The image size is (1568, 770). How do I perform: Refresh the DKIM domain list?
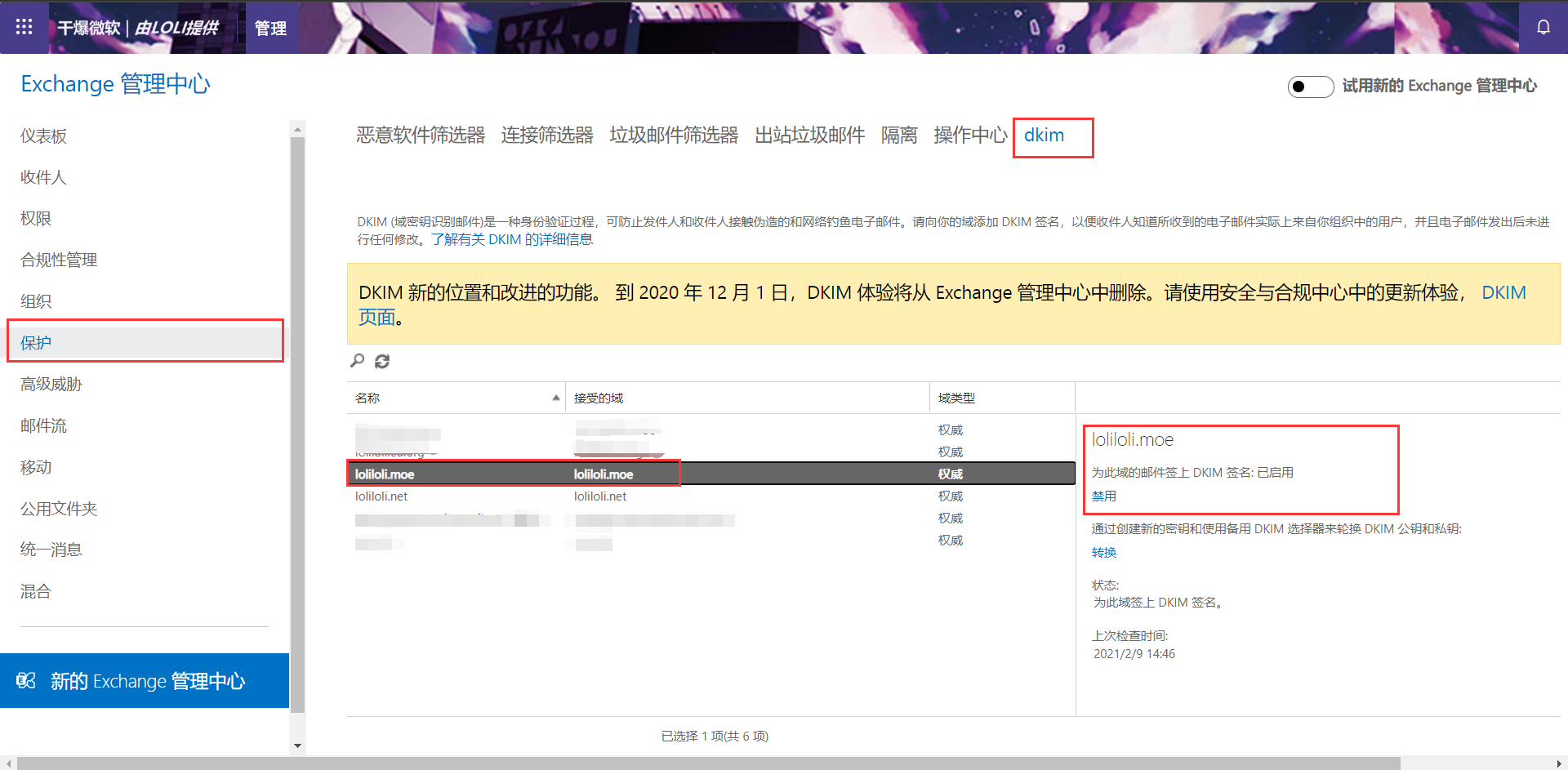pyautogui.click(x=382, y=361)
